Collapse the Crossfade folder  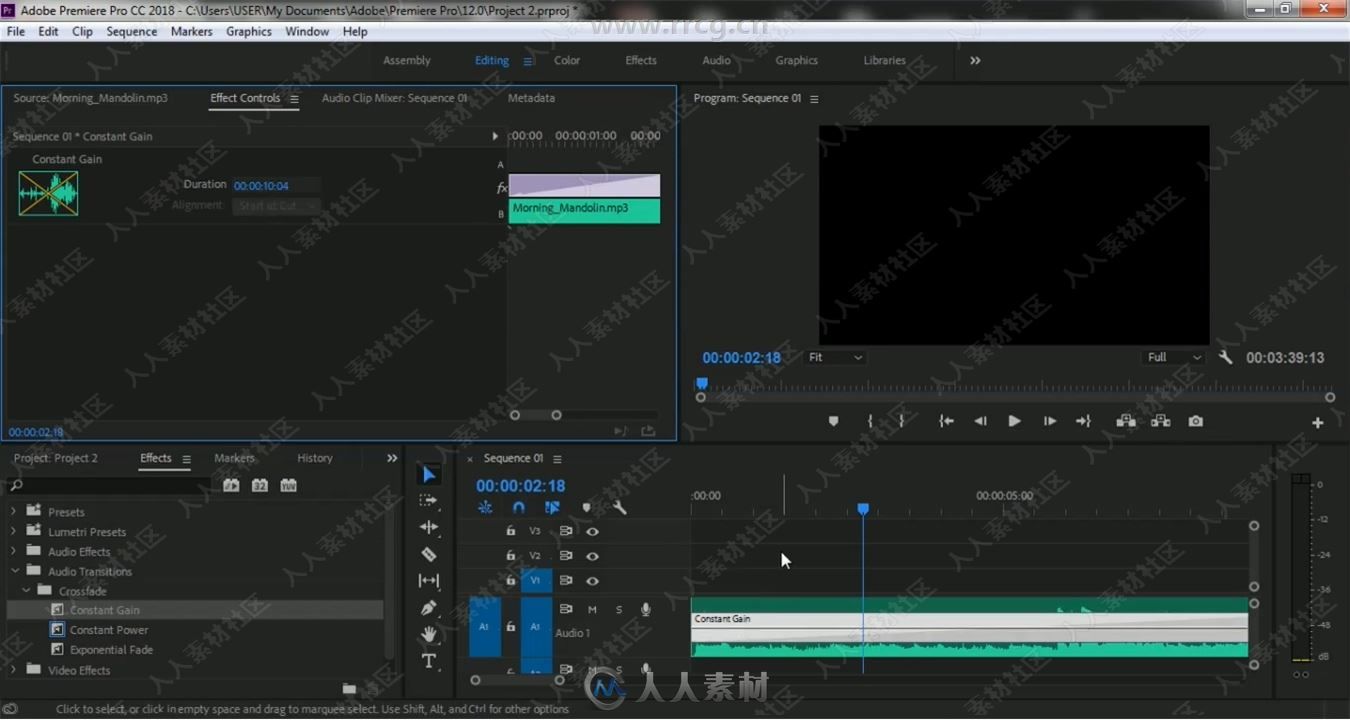(x=26, y=591)
